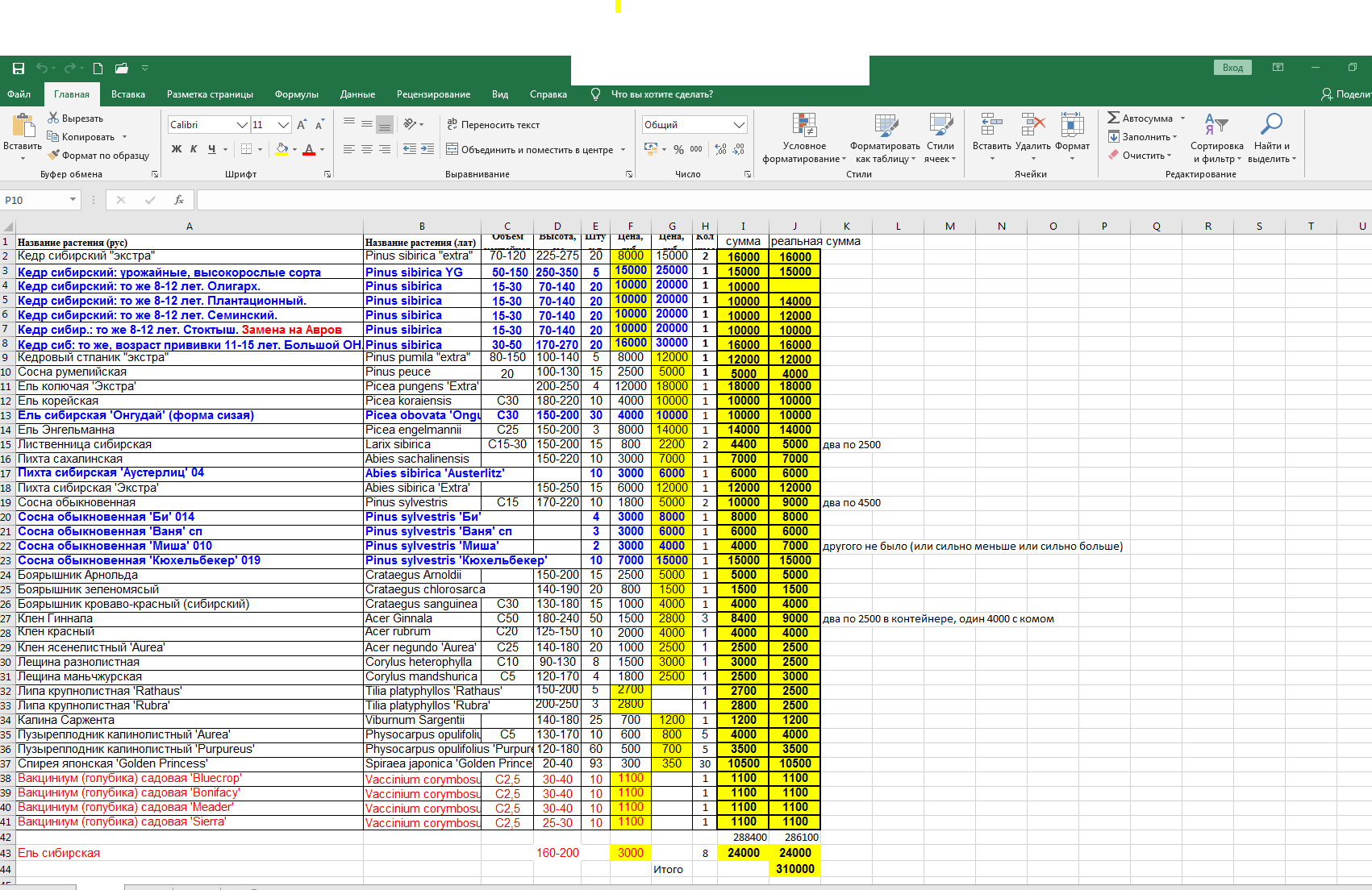Click the red font color A swatch

(x=309, y=149)
